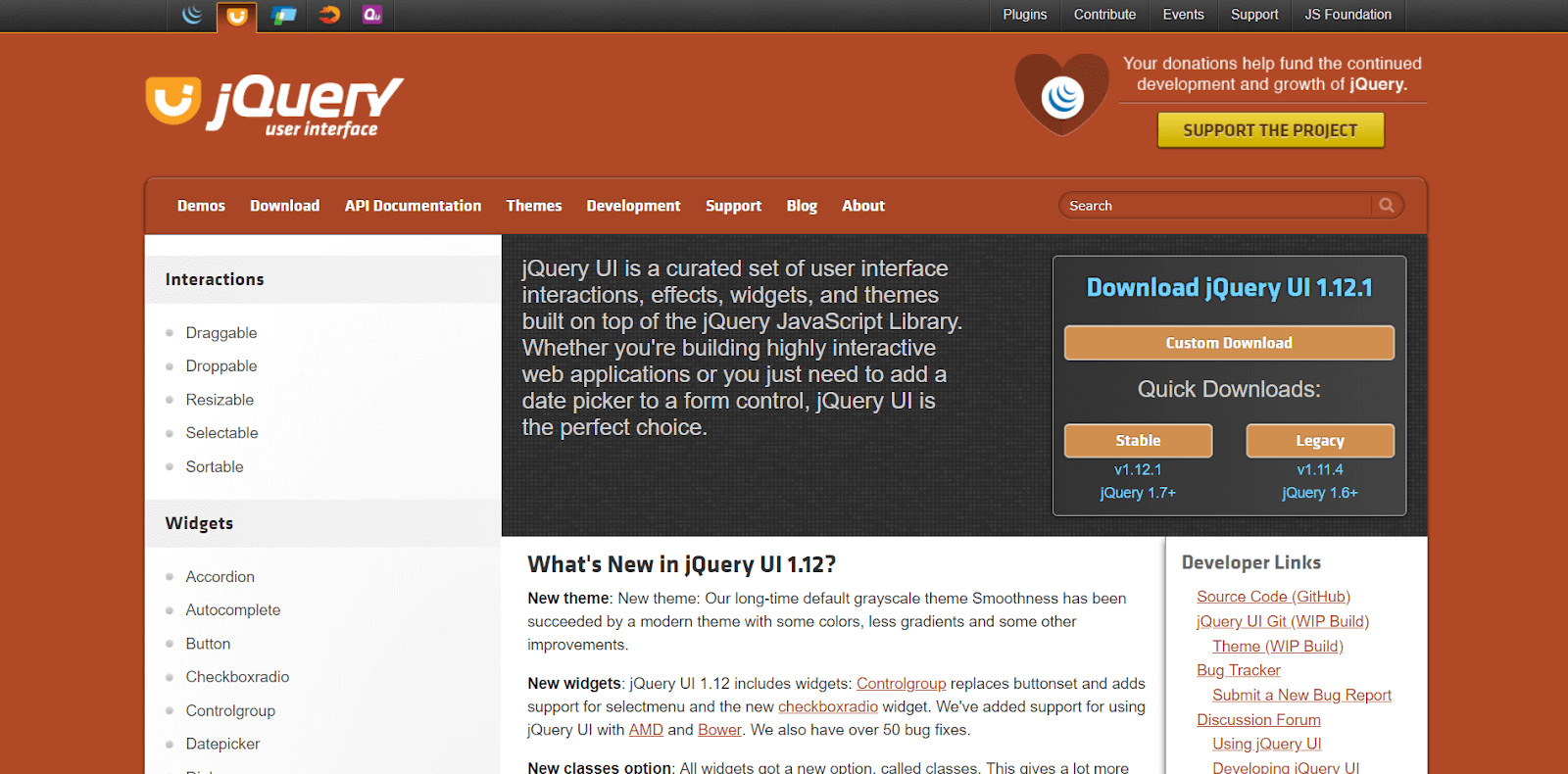Click the heart donation icon
Viewport: 1568px width, 774px height.
(x=1062, y=95)
